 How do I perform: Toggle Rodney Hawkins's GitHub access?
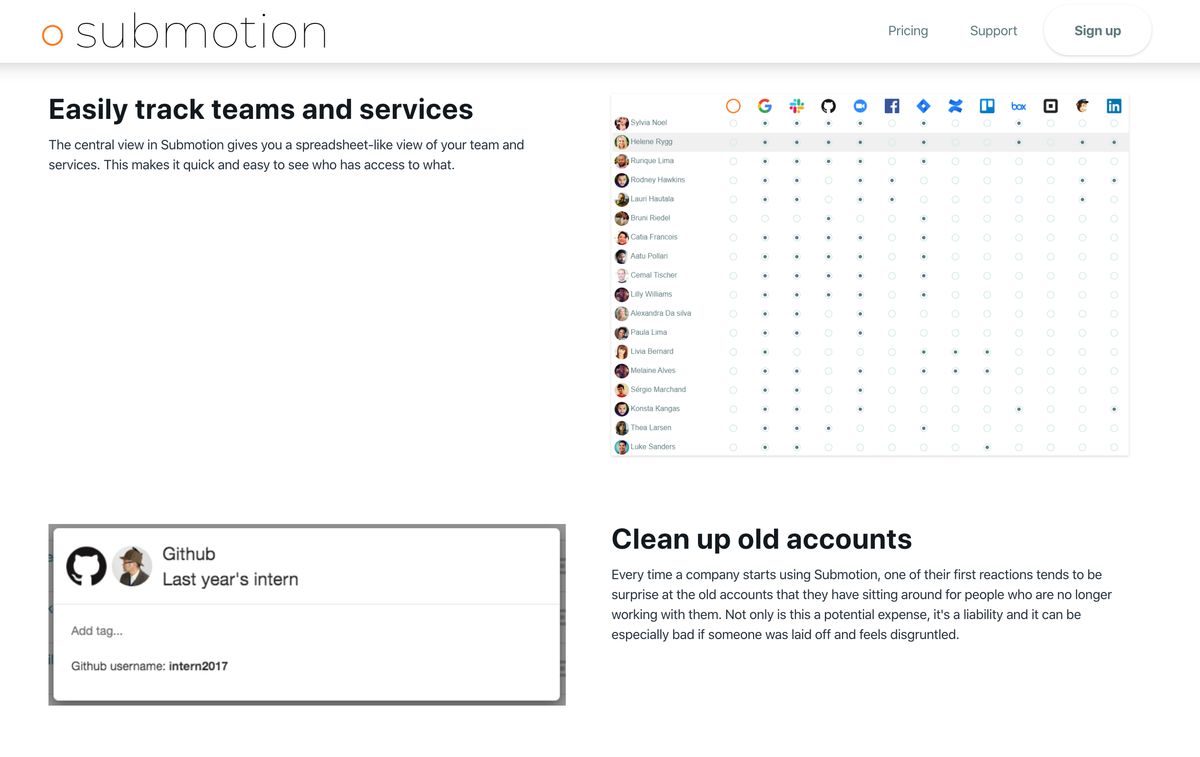pos(828,180)
